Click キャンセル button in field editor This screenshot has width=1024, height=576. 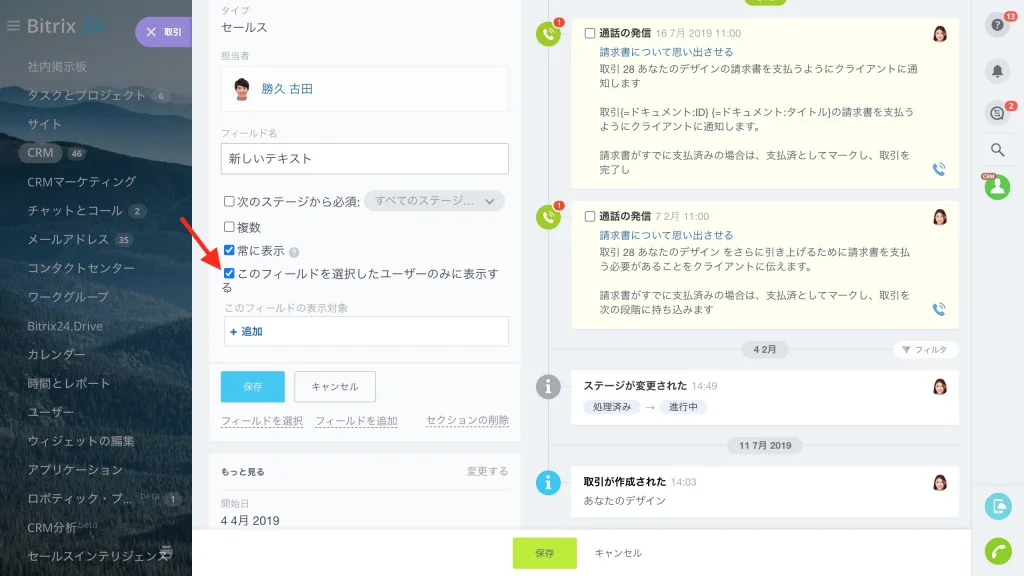pyautogui.click(x=335, y=387)
